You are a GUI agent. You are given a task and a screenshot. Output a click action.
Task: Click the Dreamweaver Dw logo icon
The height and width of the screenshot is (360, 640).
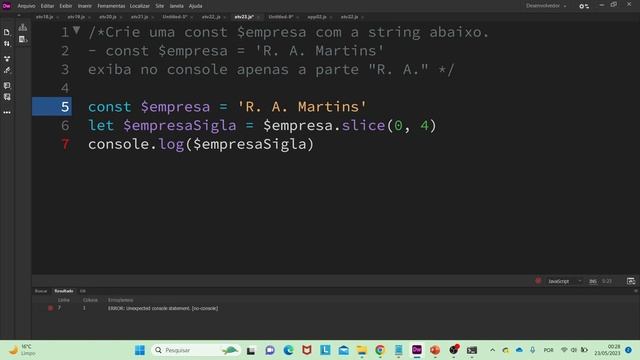(x=7, y=6)
